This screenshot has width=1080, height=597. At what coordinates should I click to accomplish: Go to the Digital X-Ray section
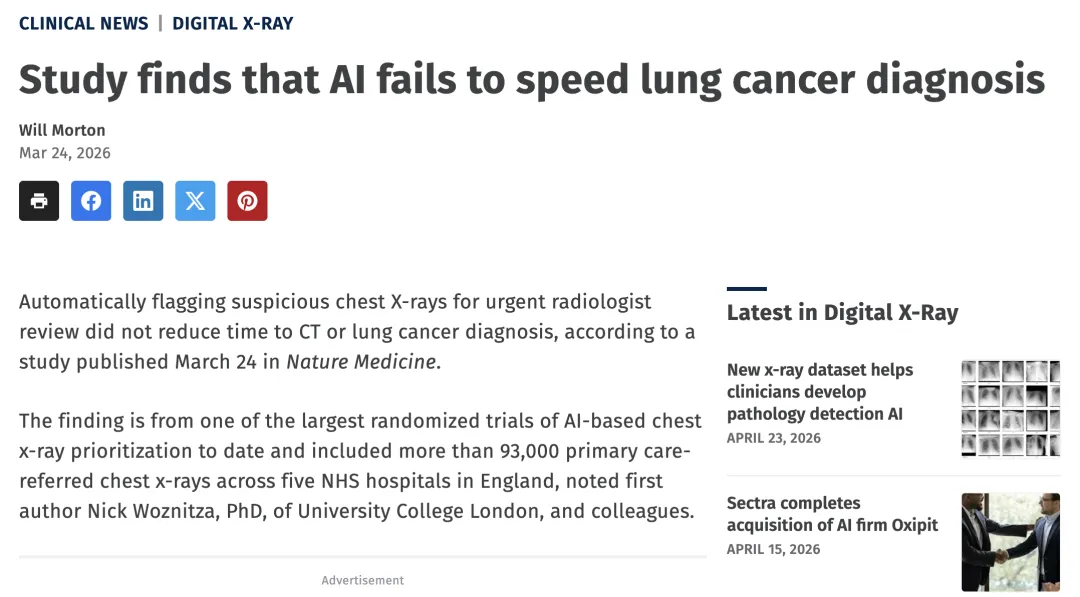tap(232, 23)
